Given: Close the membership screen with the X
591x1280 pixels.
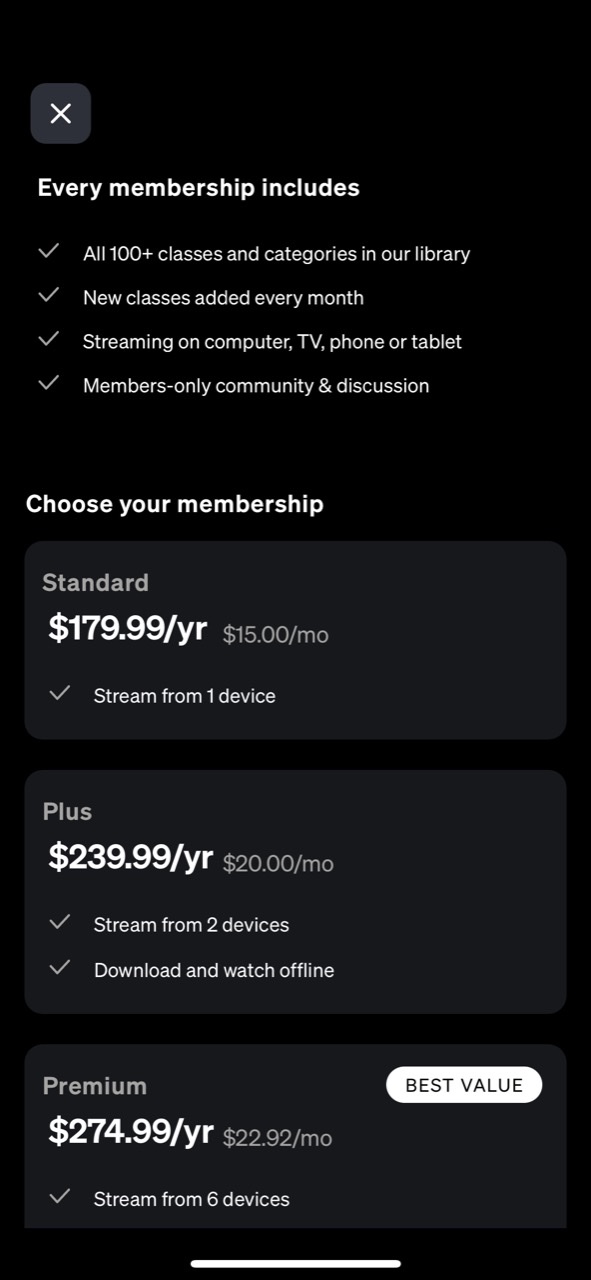Looking at the screenshot, I should [x=60, y=113].
